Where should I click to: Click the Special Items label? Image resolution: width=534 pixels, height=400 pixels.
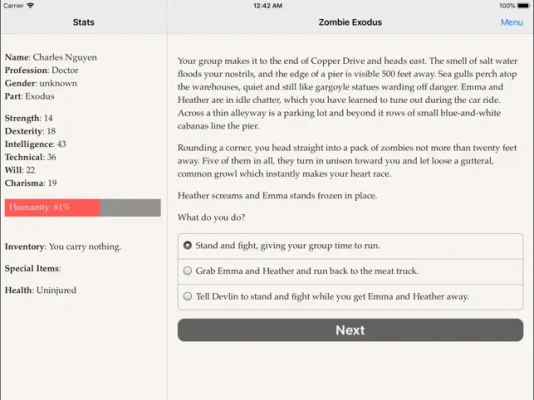point(33,268)
